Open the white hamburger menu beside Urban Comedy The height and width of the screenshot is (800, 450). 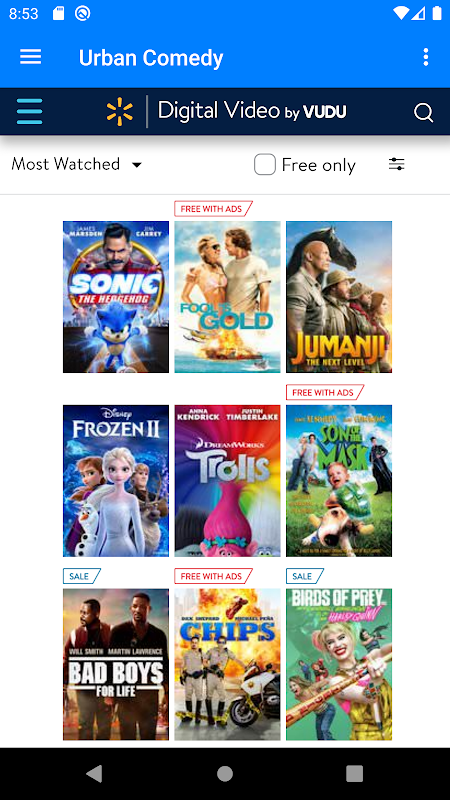[31, 57]
